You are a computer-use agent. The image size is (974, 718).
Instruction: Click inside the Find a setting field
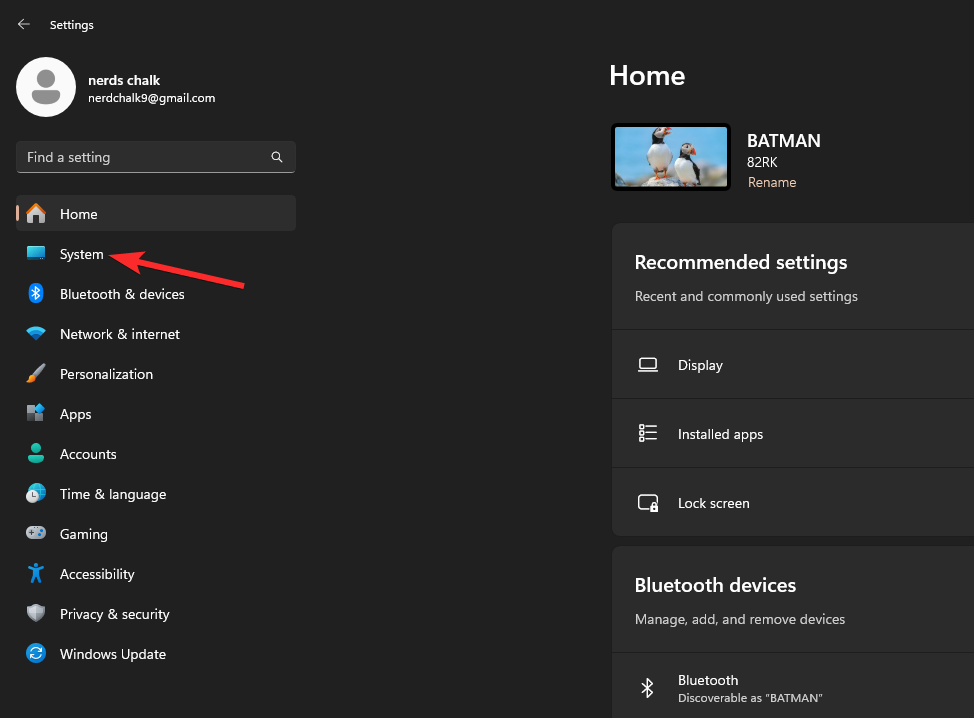pos(140,157)
